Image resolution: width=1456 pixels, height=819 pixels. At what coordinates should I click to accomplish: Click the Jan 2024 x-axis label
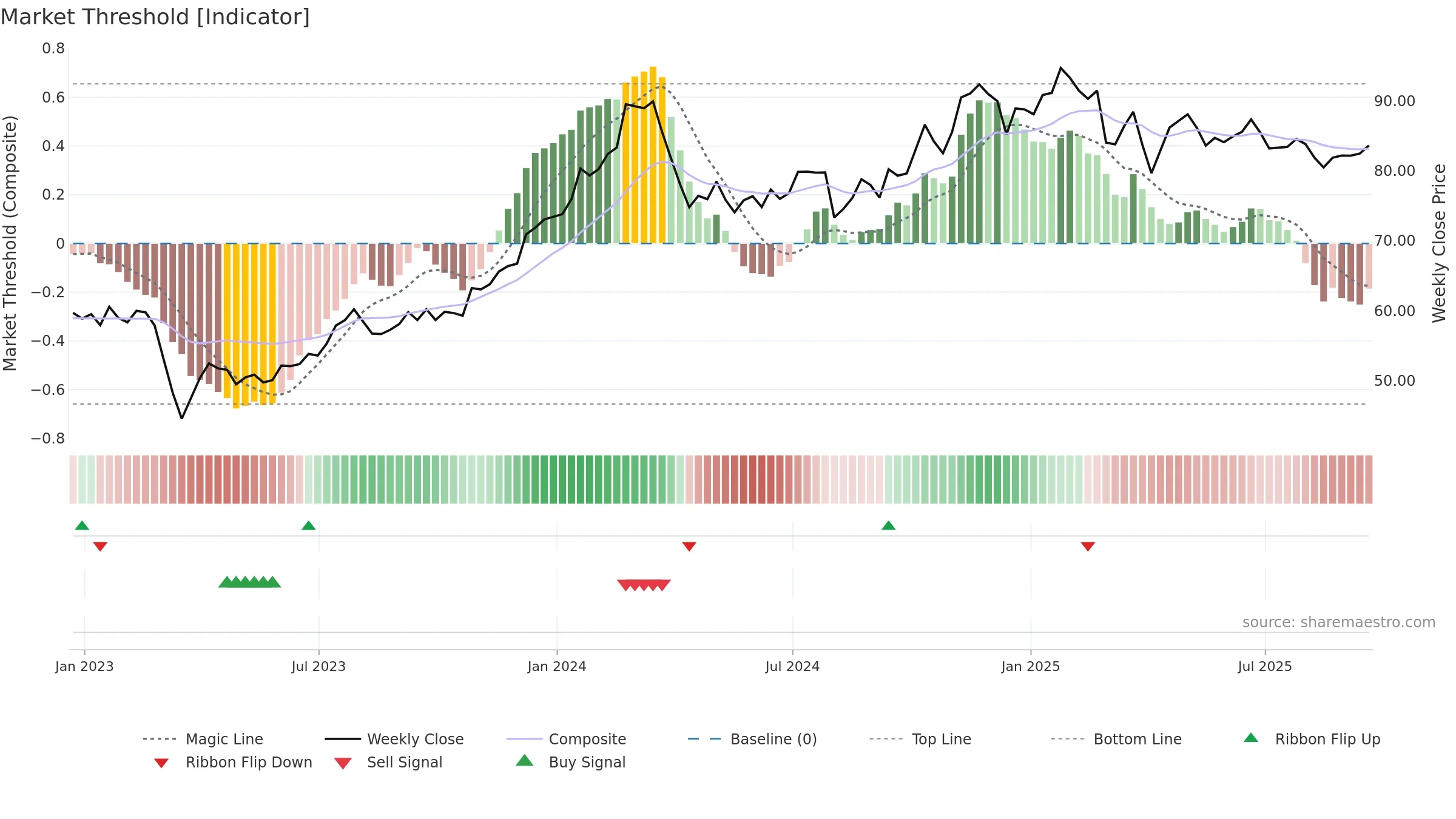[x=557, y=666]
